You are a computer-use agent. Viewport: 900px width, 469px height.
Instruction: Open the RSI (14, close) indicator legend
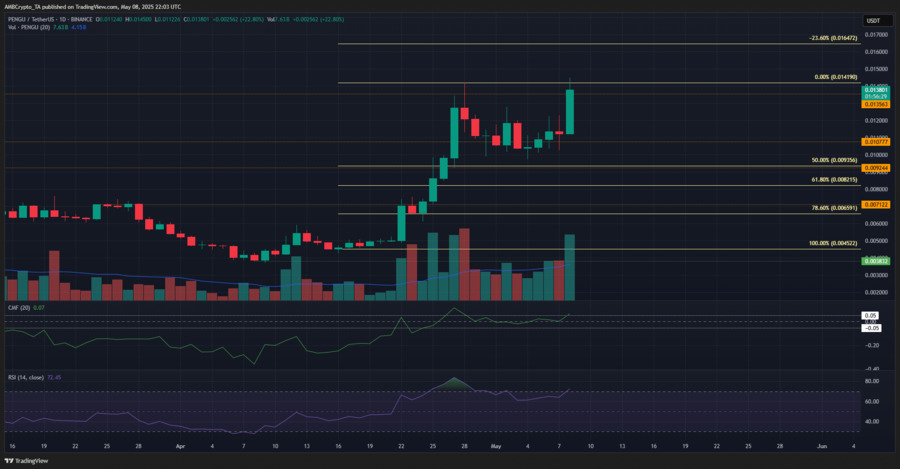point(26,378)
